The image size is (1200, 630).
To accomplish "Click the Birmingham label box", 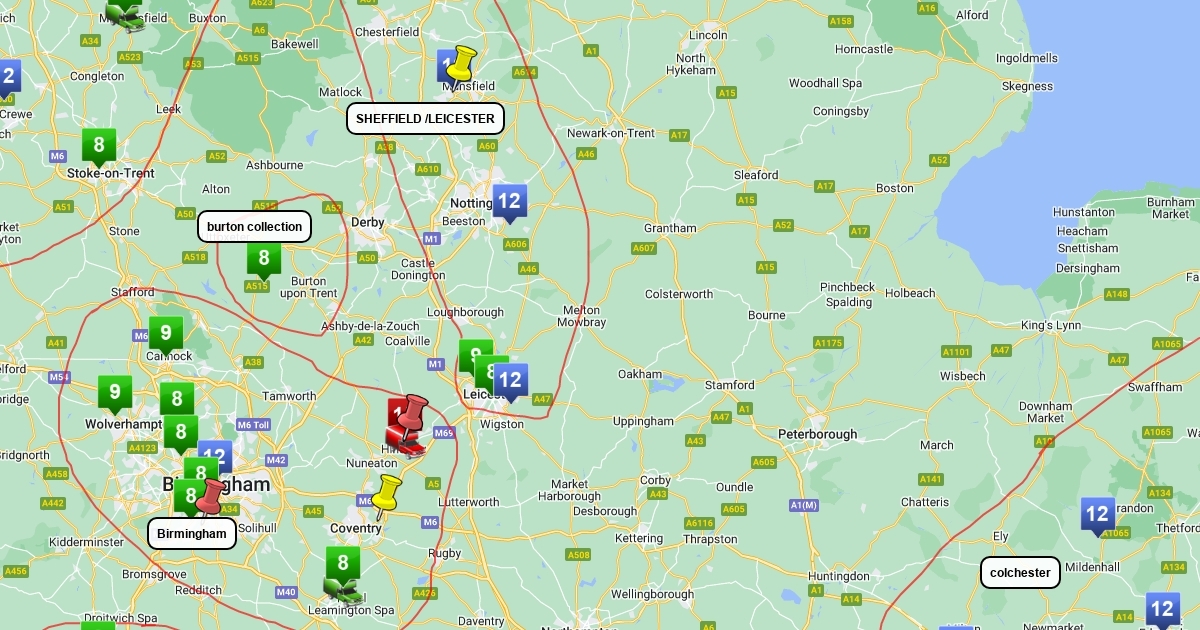I will 192,533.
